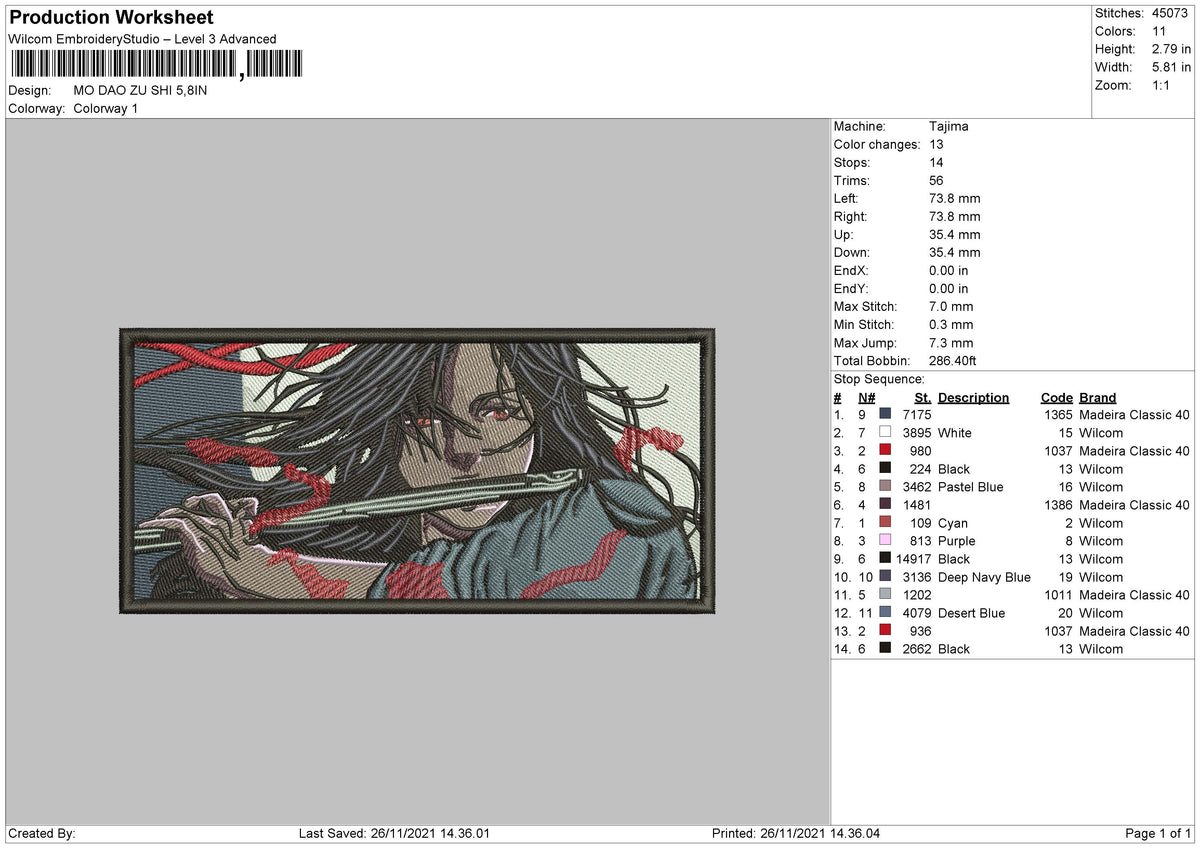The height and width of the screenshot is (848, 1200).
Task: Click the barcode under the worksheet title
Action: pyautogui.click(x=155, y=65)
